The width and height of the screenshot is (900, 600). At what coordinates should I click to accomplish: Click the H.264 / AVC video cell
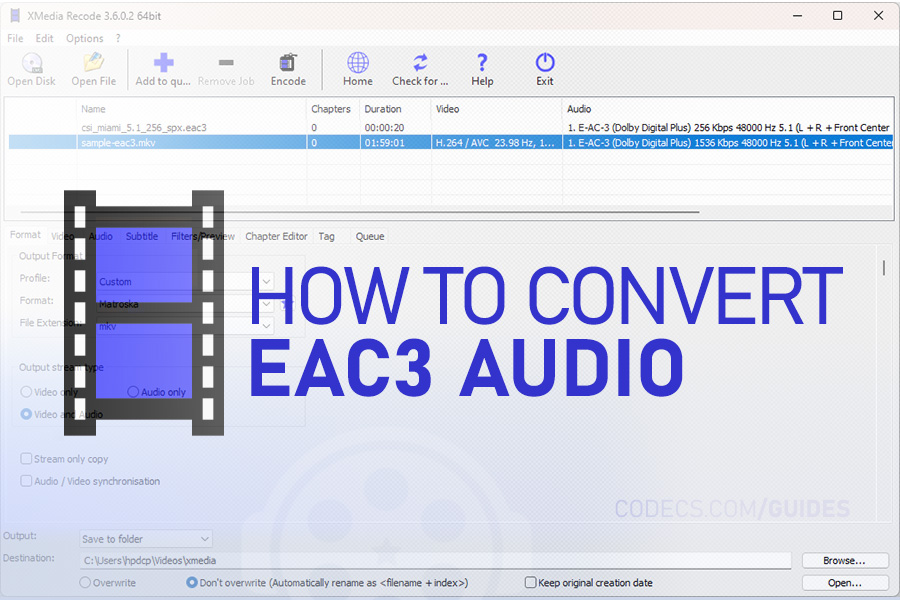click(496, 142)
